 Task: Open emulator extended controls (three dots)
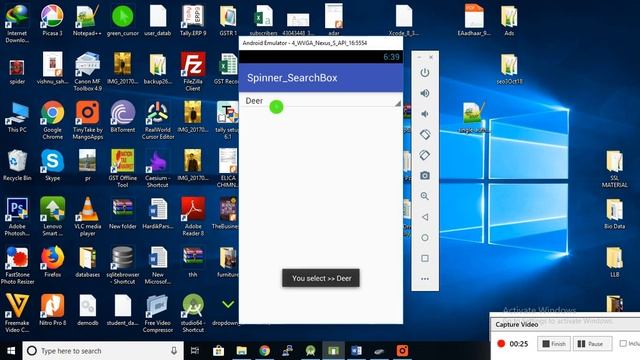pyautogui.click(x=425, y=279)
